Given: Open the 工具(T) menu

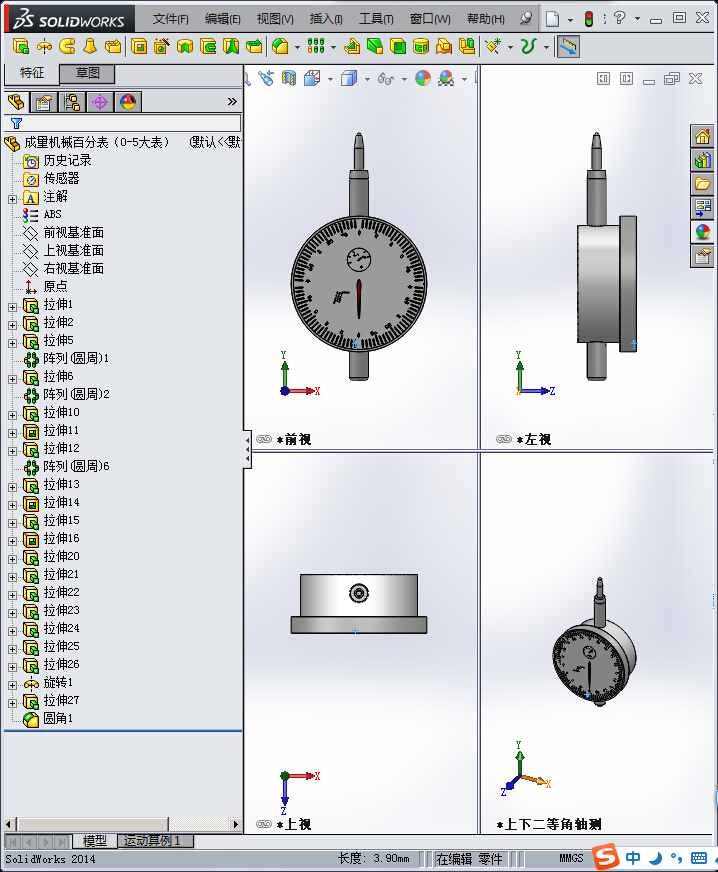Looking at the screenshot, I should [376, 19].
